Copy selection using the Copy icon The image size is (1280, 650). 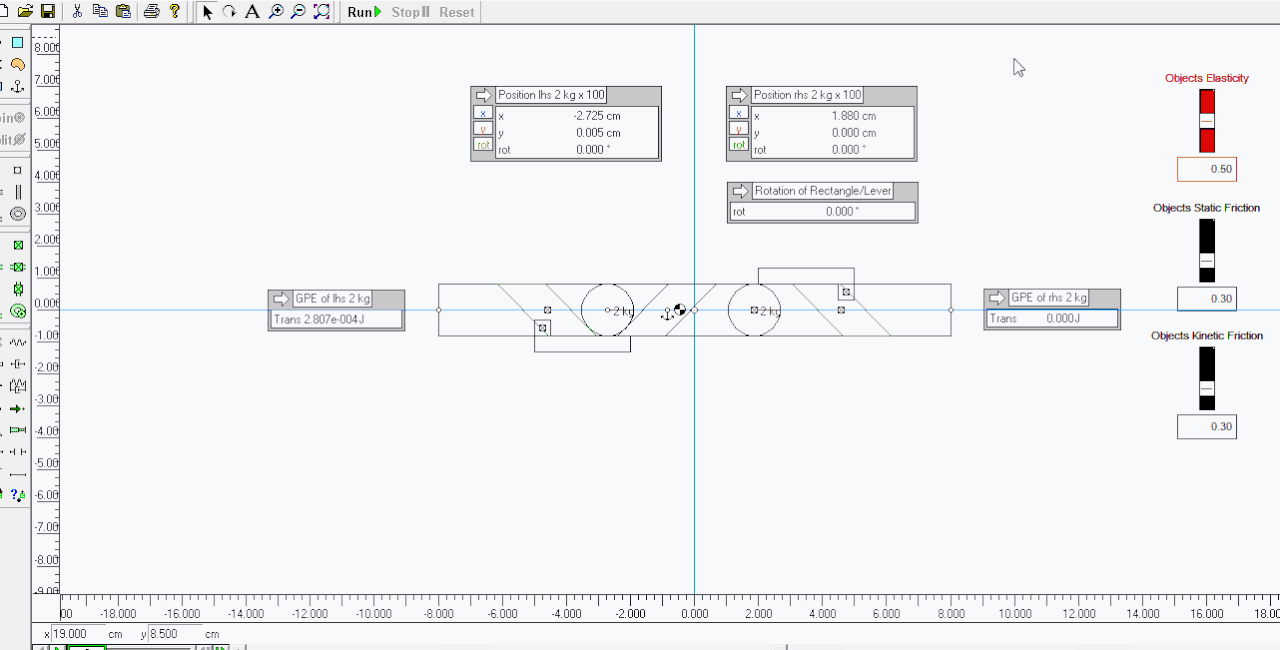coord(100,11)
